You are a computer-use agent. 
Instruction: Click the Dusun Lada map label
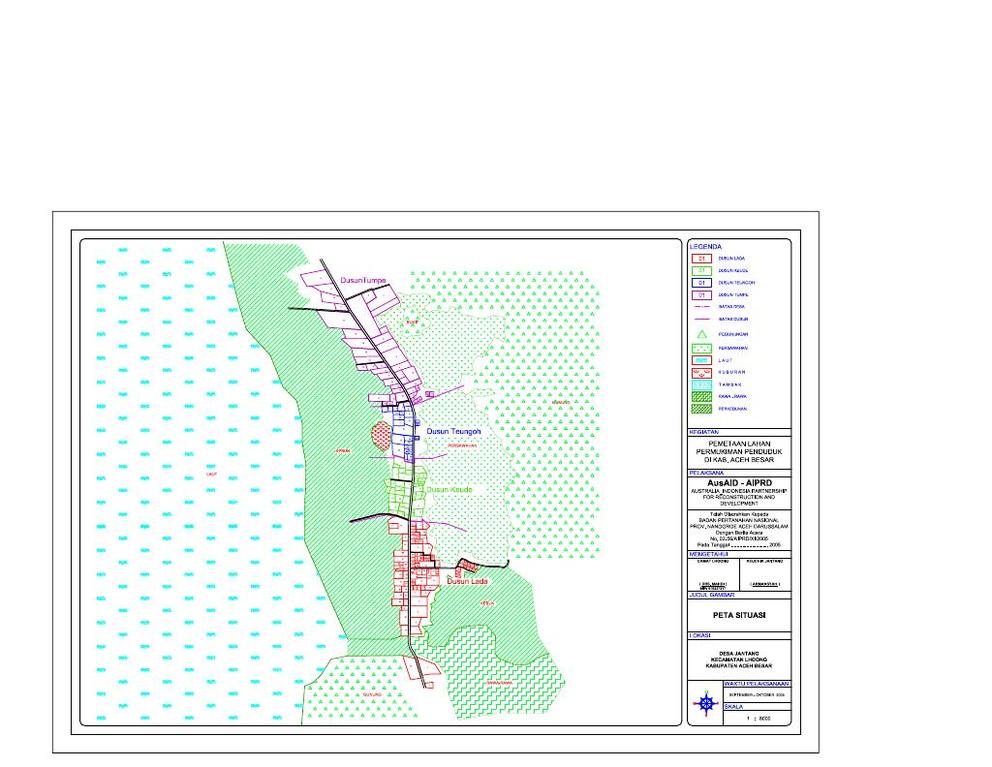[x=467, y=581]
